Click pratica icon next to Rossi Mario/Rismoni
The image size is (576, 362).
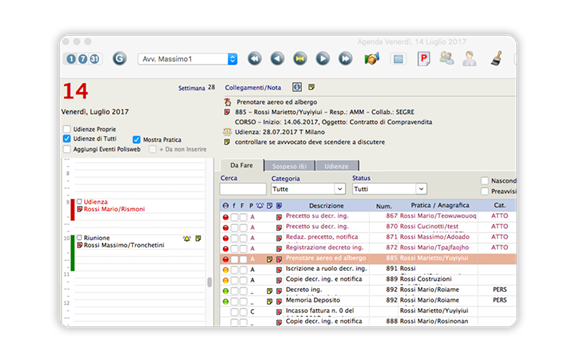tap(79, 209)
